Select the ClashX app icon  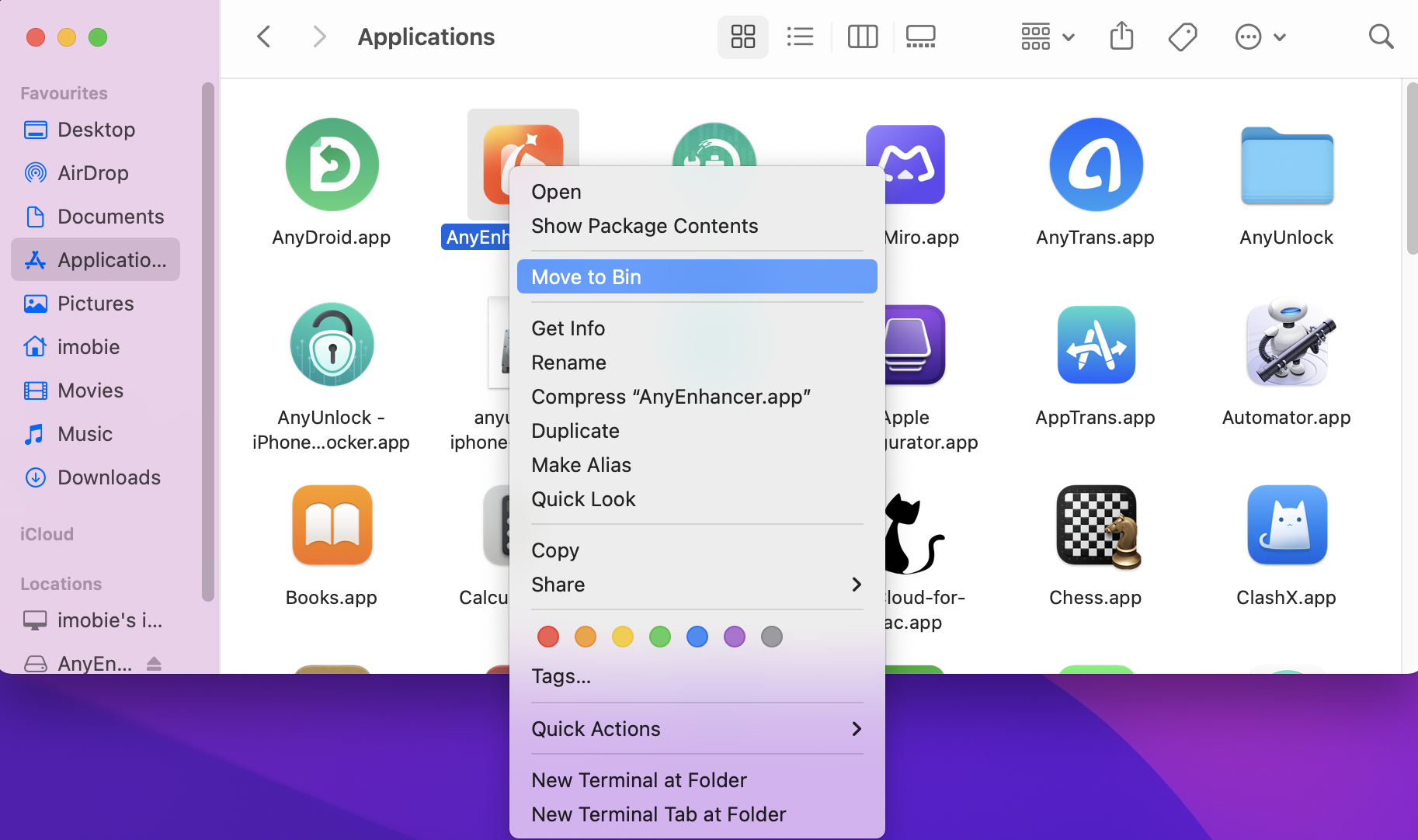click(x=1287, y=524)
